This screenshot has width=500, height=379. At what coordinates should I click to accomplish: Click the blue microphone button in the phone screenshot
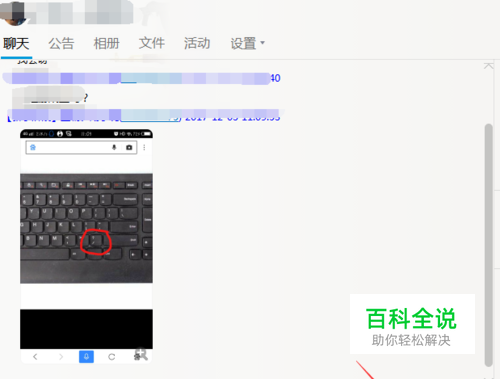[x=86, y=357]
